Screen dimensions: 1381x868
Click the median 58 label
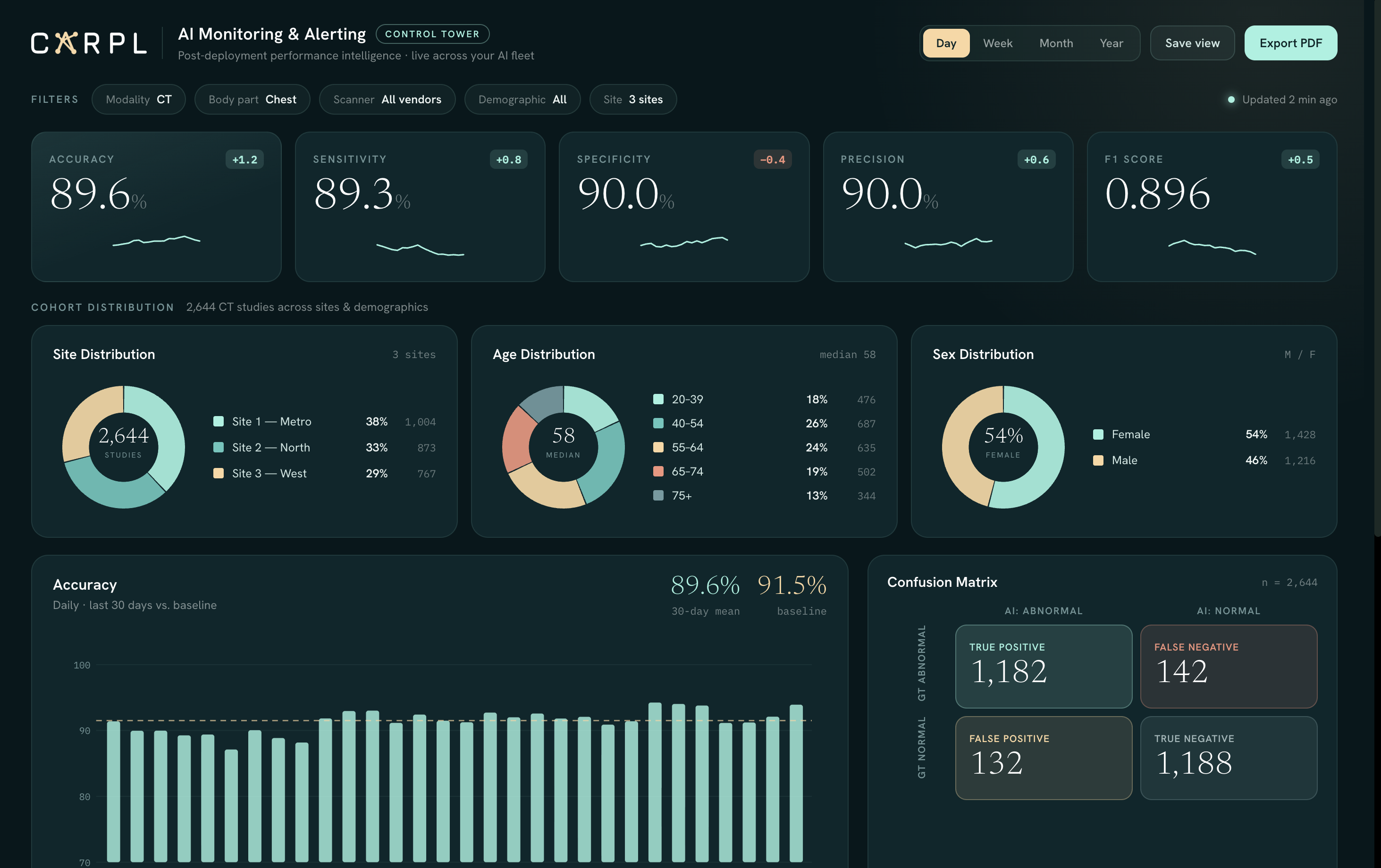pos(847,355)
